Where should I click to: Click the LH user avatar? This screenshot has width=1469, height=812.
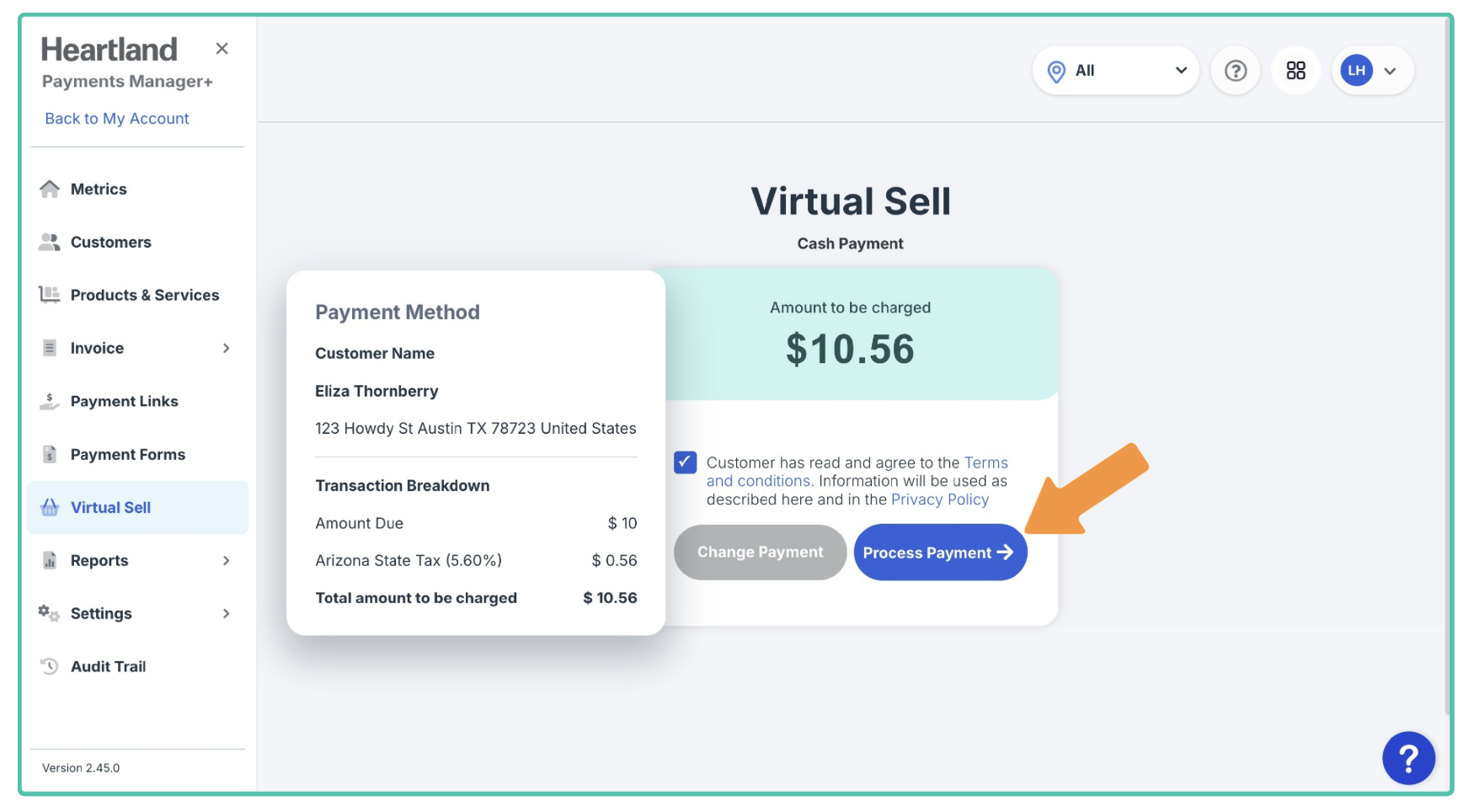coord(1356,71)
